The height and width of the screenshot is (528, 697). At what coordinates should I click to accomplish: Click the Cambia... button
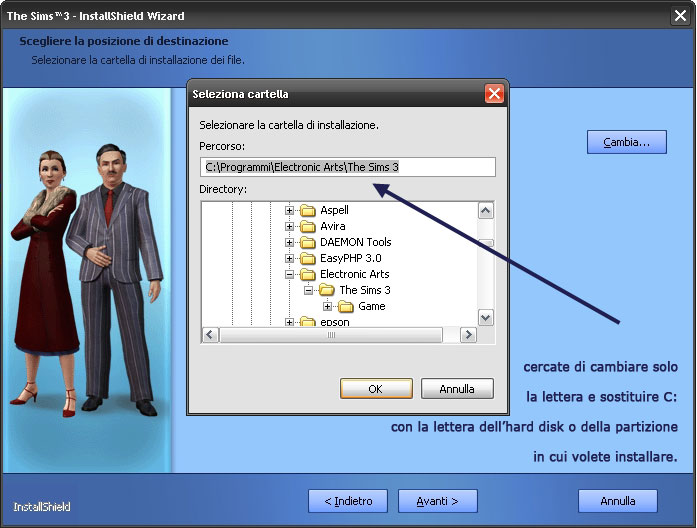pos(627,142)
